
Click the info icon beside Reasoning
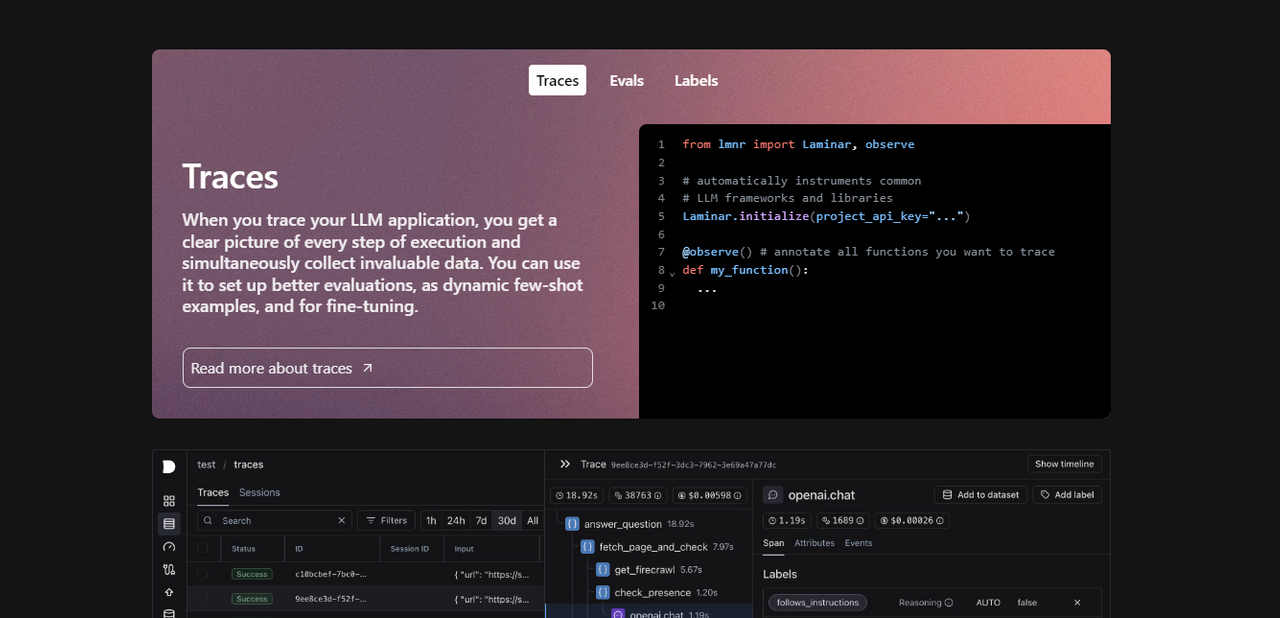pyautogui.click(x=949, y=603)
